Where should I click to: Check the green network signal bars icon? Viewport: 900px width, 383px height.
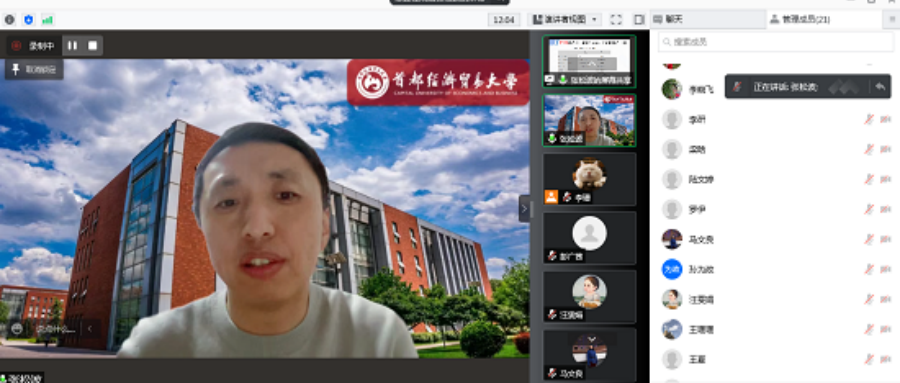point(47,20)
